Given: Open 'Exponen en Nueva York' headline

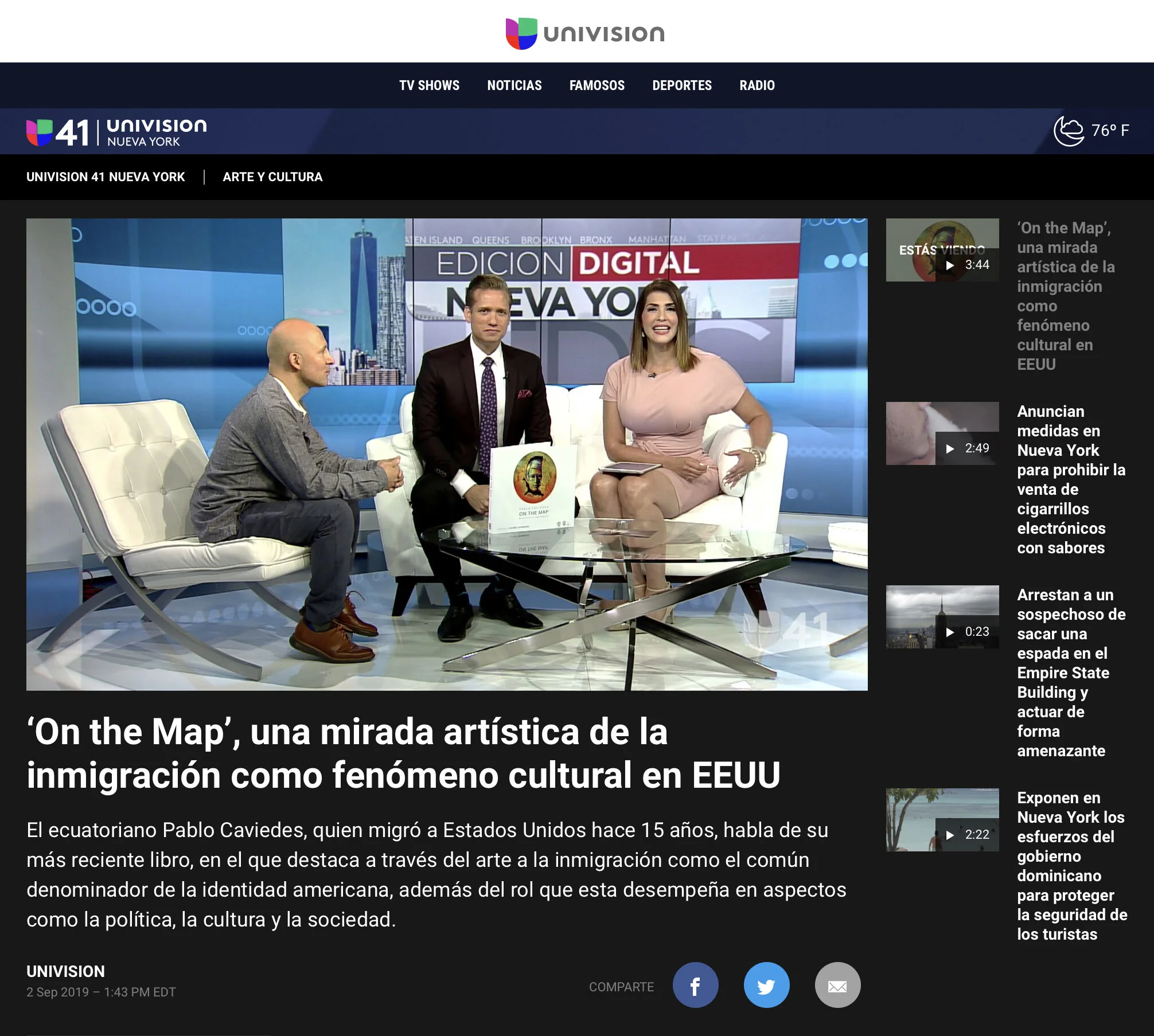Looking at the screenshot, I should coord(1071,866).
